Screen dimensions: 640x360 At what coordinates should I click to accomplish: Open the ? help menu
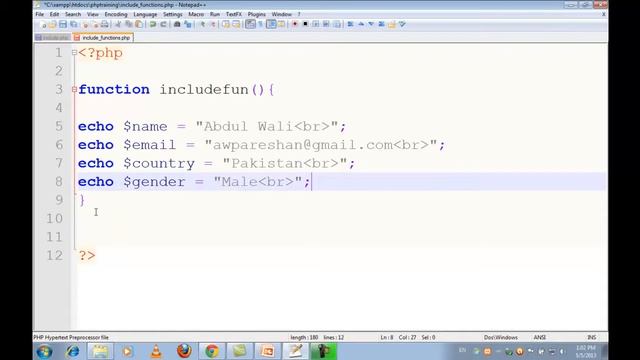[299, 14]
